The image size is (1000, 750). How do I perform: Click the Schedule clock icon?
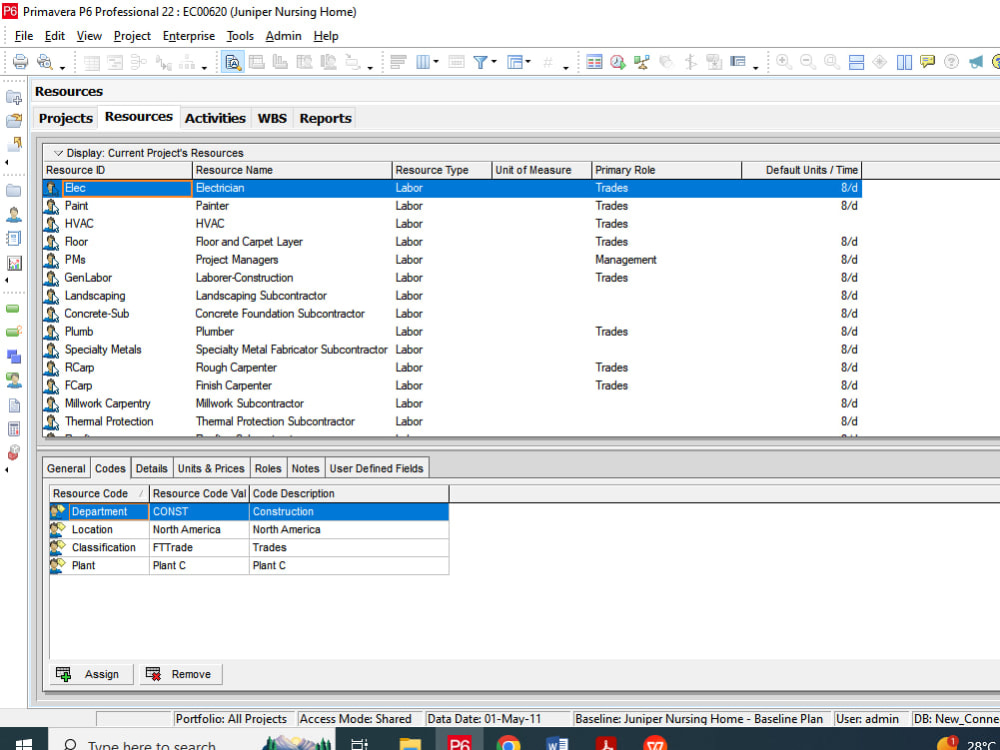coord(617,62)
